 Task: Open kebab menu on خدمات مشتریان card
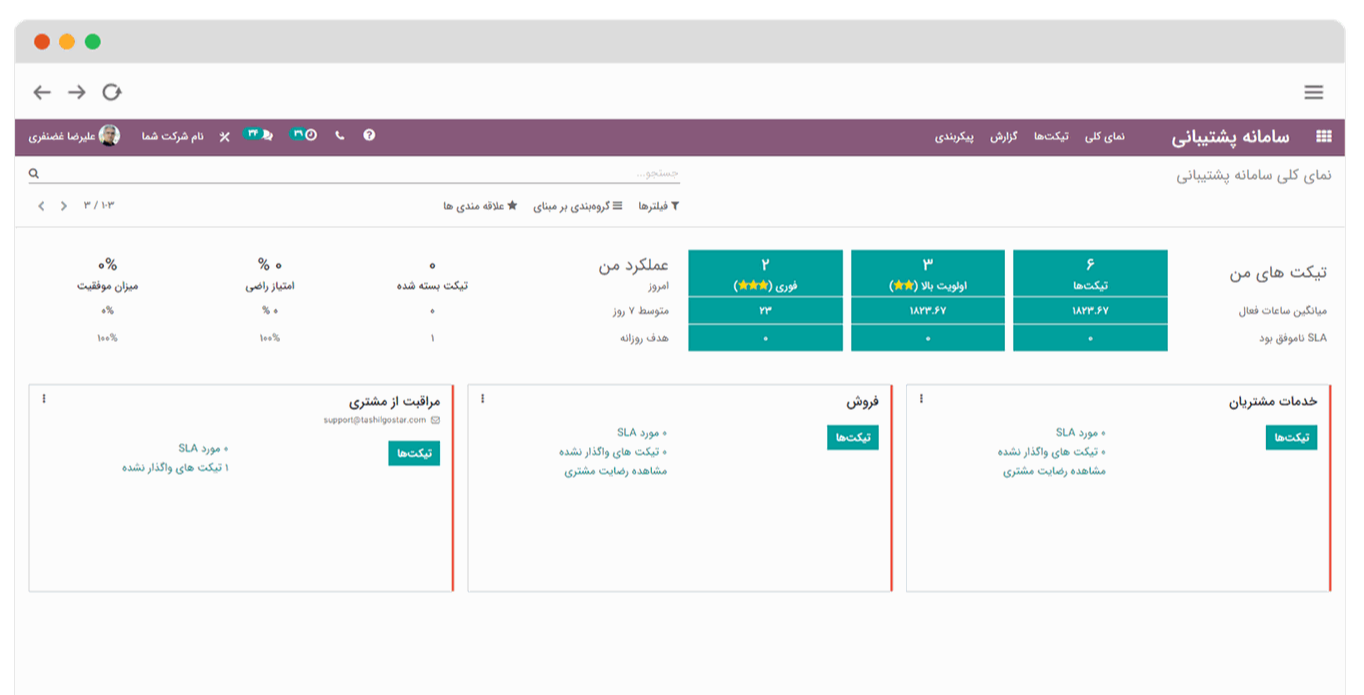[x=921, y=399]
